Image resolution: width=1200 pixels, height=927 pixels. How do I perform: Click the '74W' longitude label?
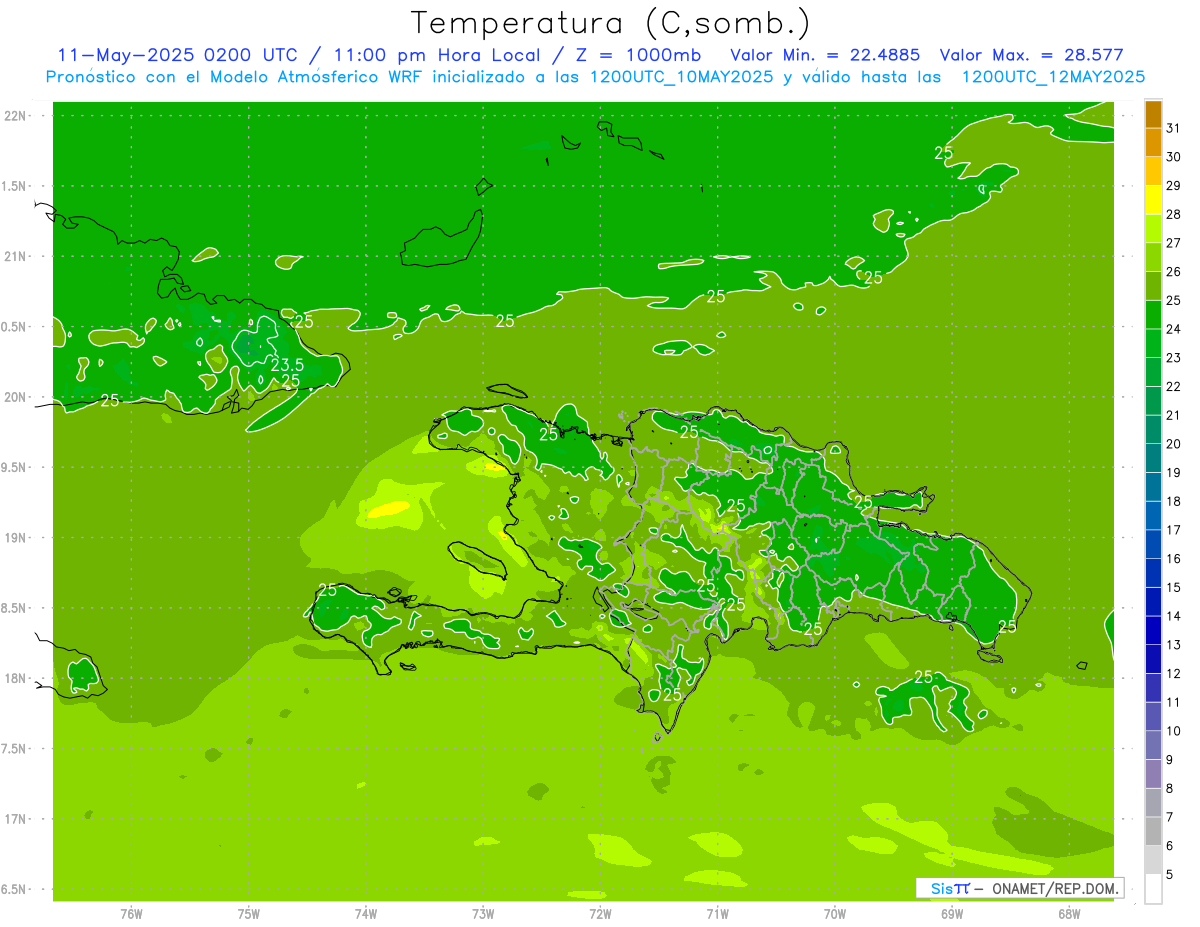click(x=365, y=914)
